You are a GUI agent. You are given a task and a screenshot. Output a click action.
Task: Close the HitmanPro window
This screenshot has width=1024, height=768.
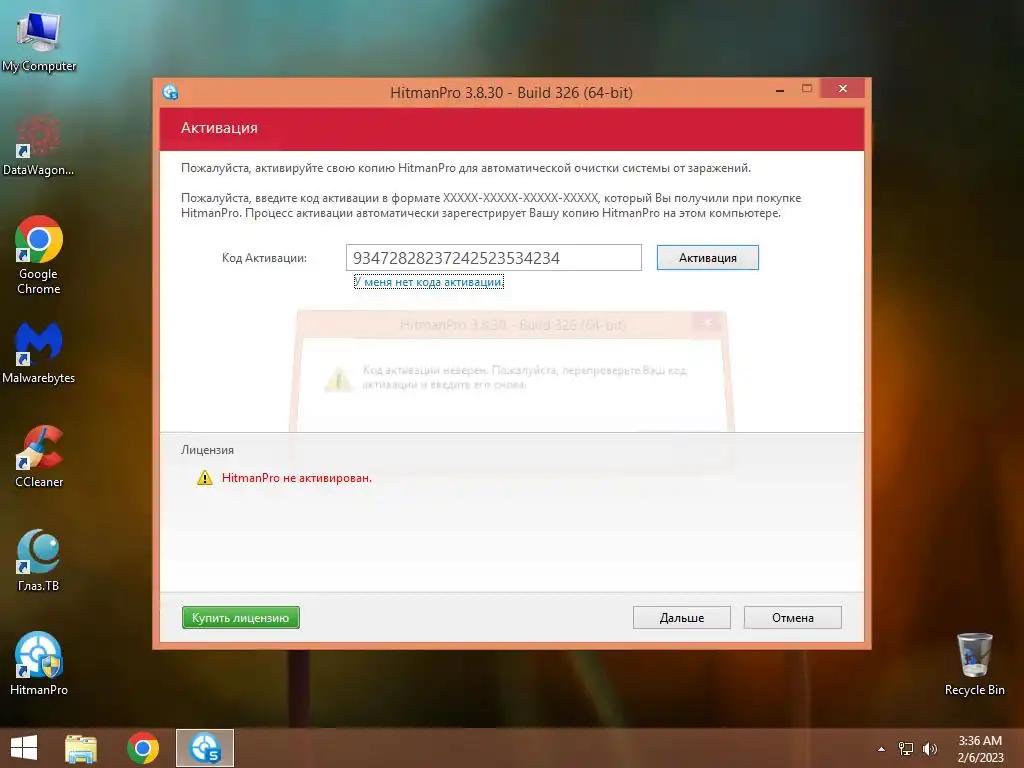pyautogui.click(x=842, y=88)
